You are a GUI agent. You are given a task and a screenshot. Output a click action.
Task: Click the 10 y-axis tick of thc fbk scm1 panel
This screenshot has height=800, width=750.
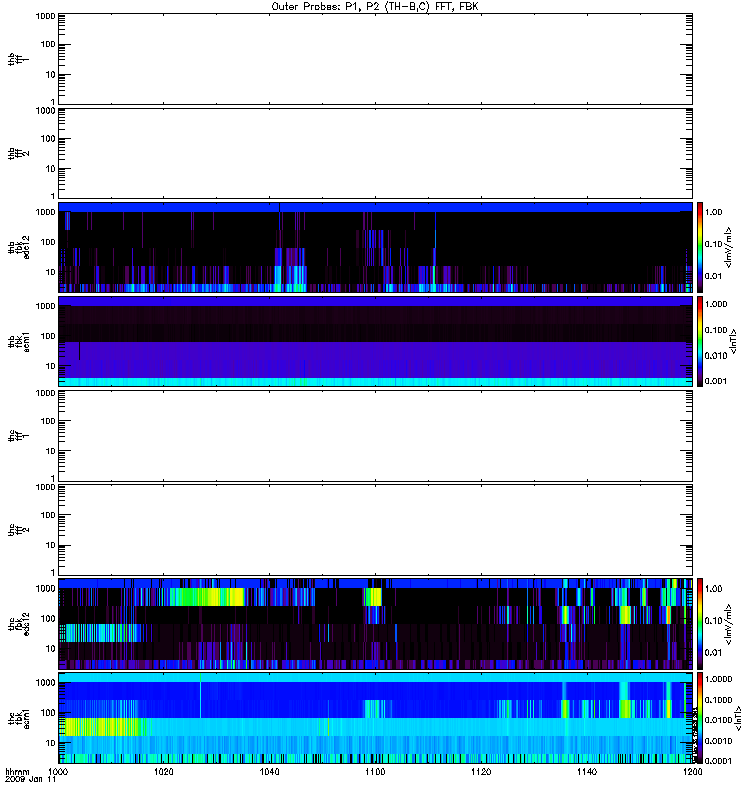pyautogui.click(x=50, y=743)
